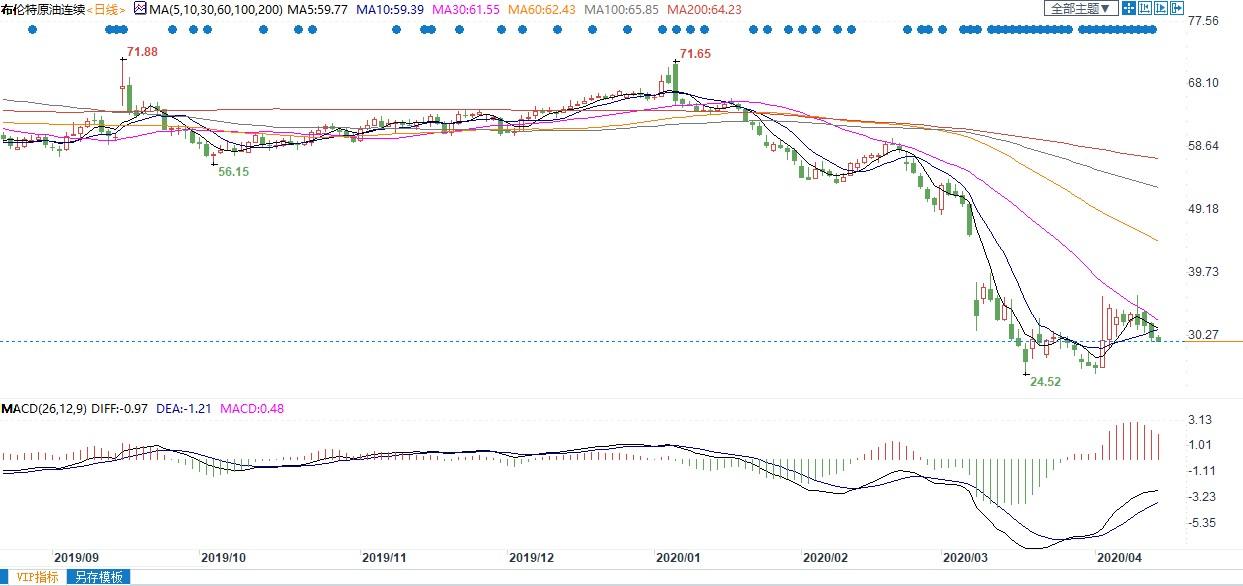This screenshot has height=586, width=1243.
Task: Click the 71.65 peak price label
Action: (694, 53)
